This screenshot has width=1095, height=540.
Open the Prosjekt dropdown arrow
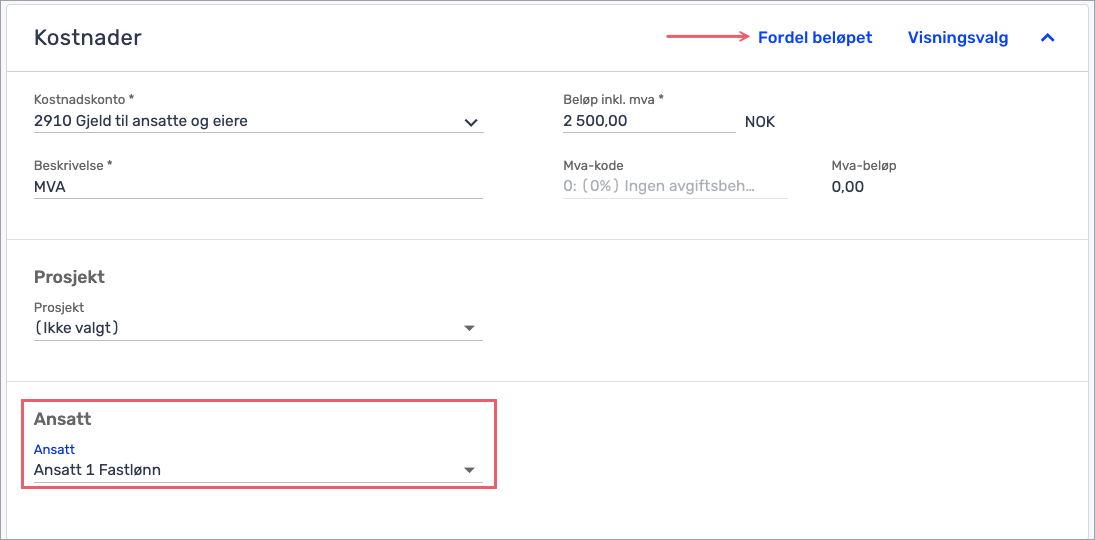469,328
